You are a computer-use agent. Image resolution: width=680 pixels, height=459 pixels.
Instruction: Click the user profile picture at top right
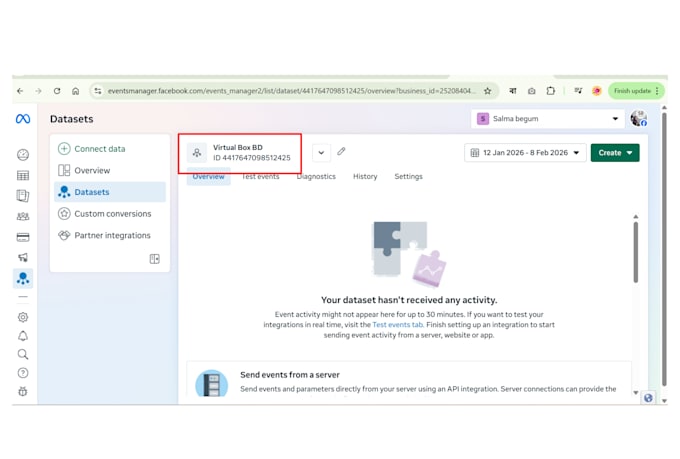tap(639, 118)
